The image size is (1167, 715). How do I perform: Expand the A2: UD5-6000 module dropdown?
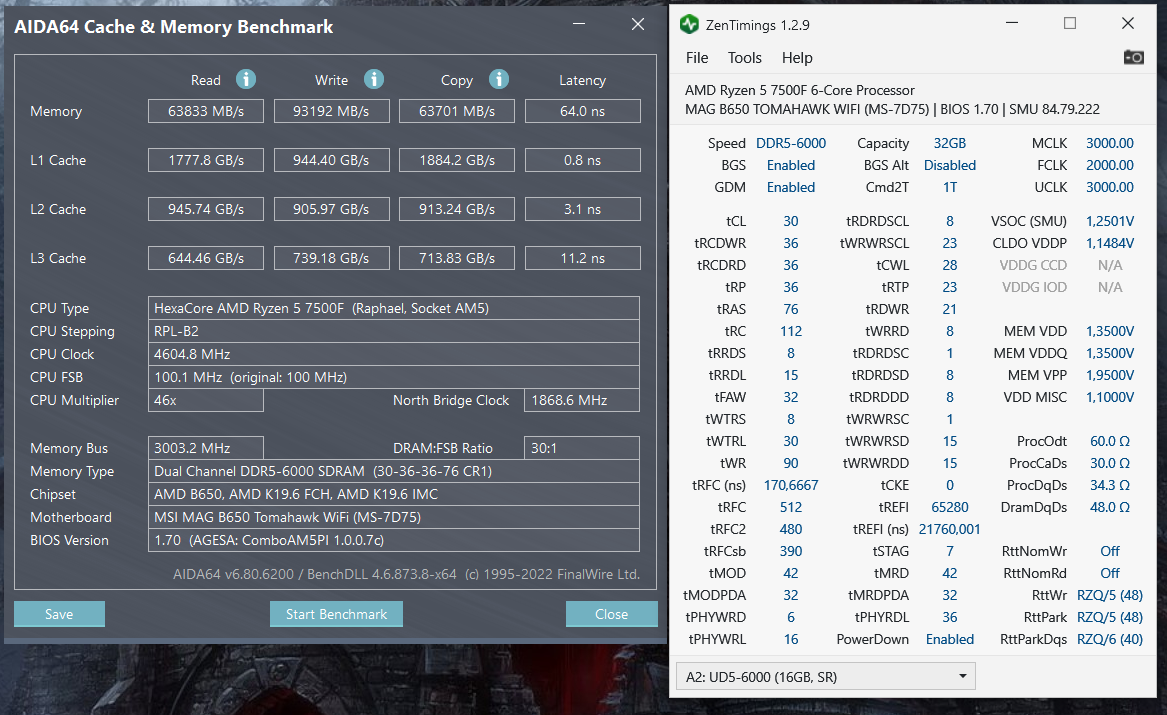[x=825, y=676]
